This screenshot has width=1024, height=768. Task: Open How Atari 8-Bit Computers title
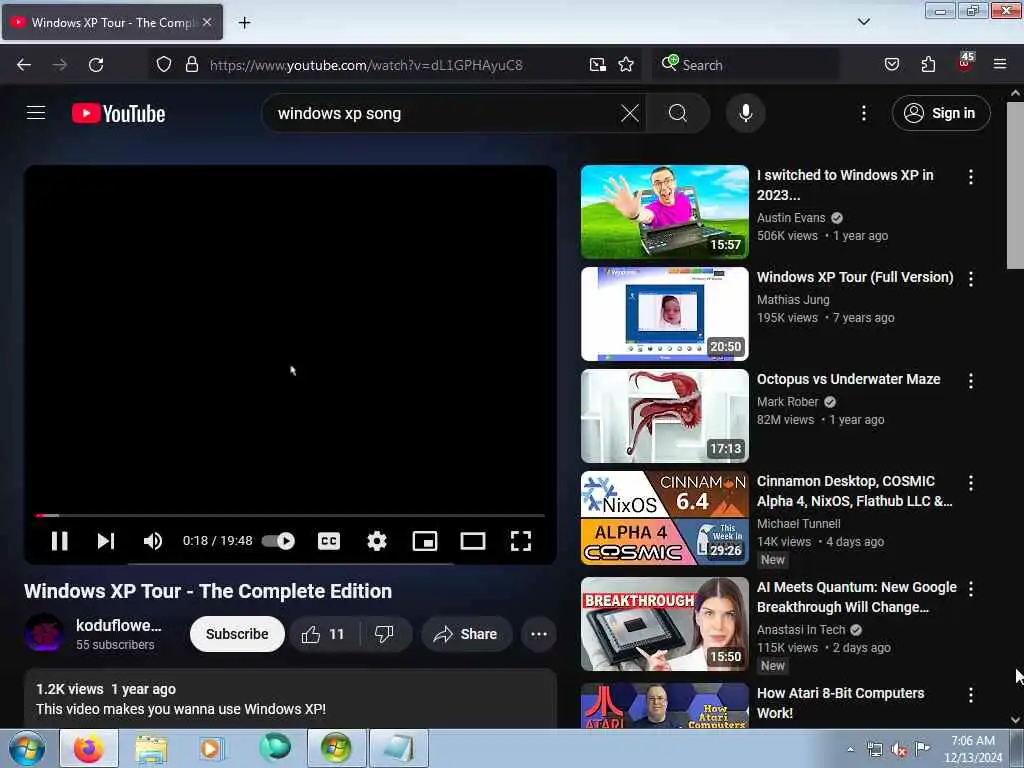pos(840,703)
